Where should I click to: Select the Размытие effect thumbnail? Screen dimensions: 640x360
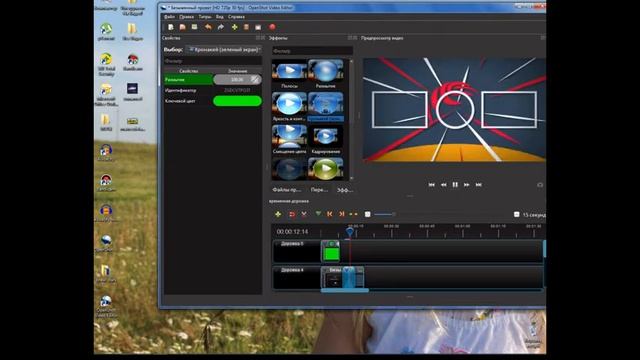(325, 74)
